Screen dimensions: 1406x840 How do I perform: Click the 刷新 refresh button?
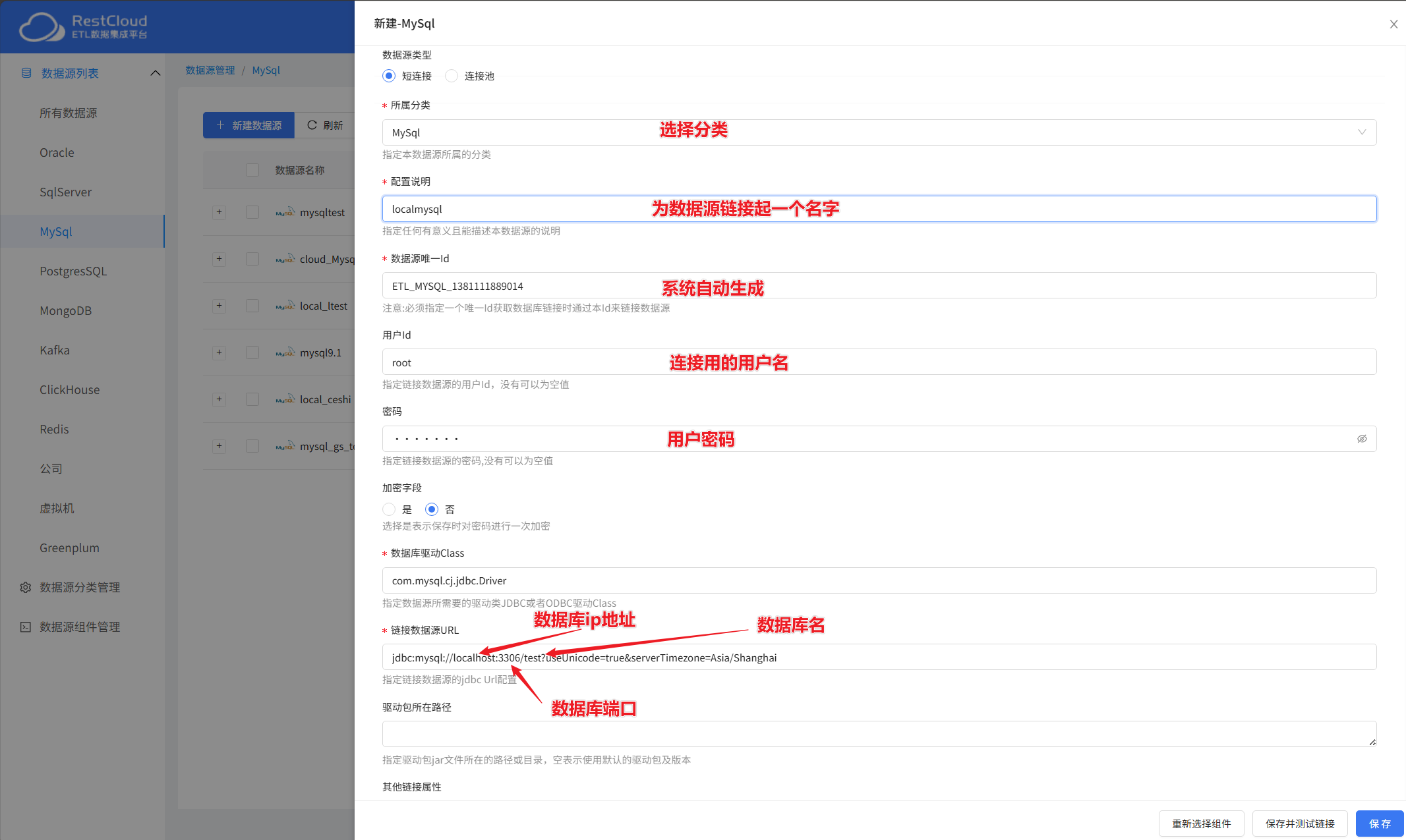coord(325,125)
